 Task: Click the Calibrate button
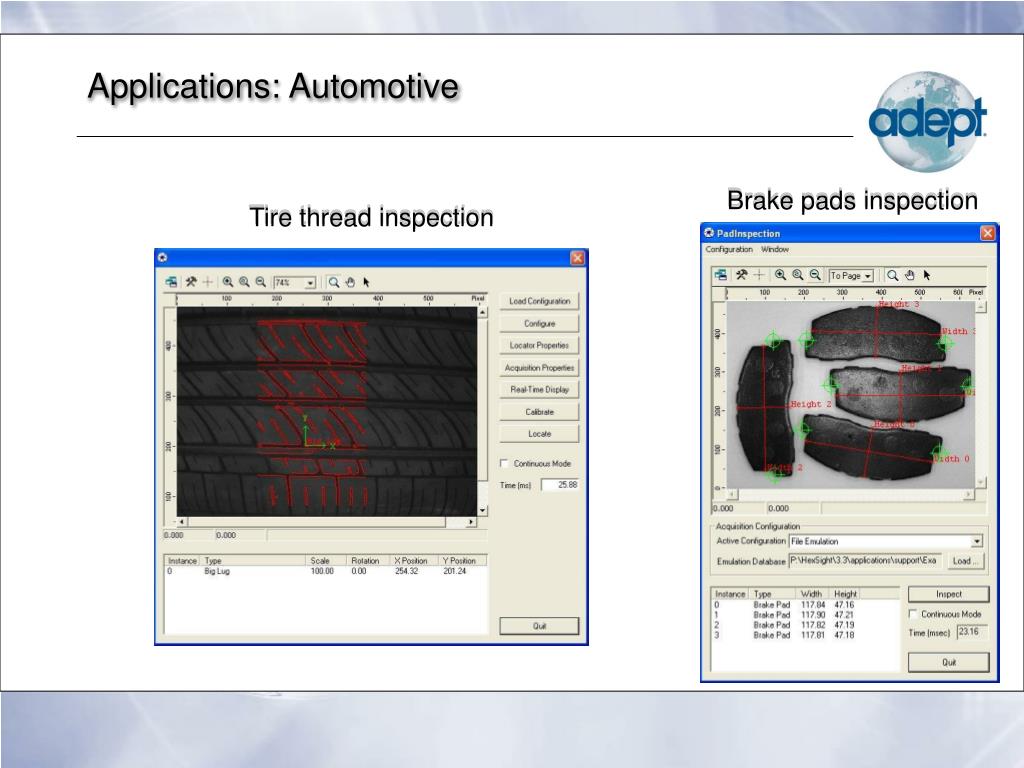click(539, 411)
